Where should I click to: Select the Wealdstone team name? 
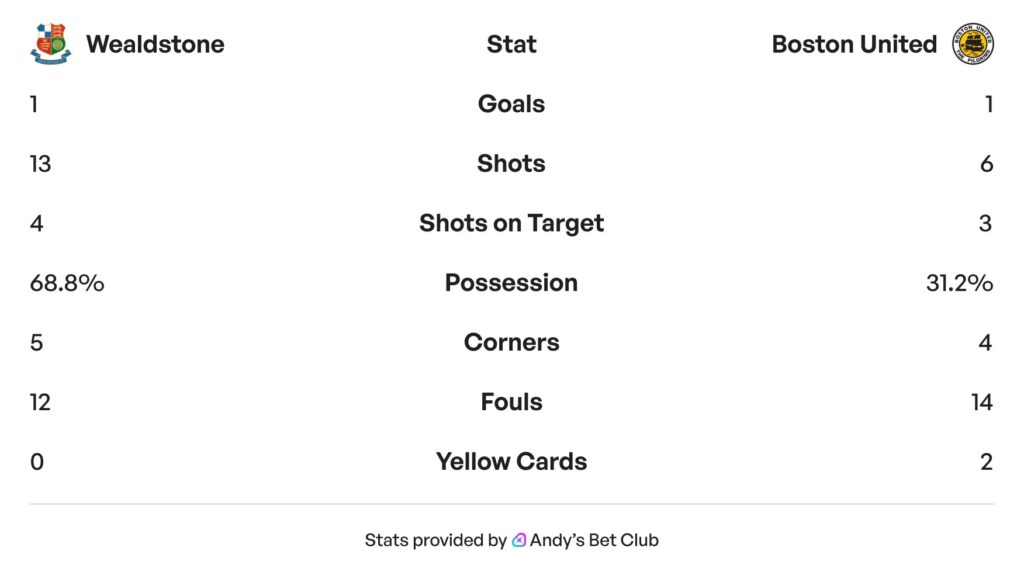(x=155, y=44)
